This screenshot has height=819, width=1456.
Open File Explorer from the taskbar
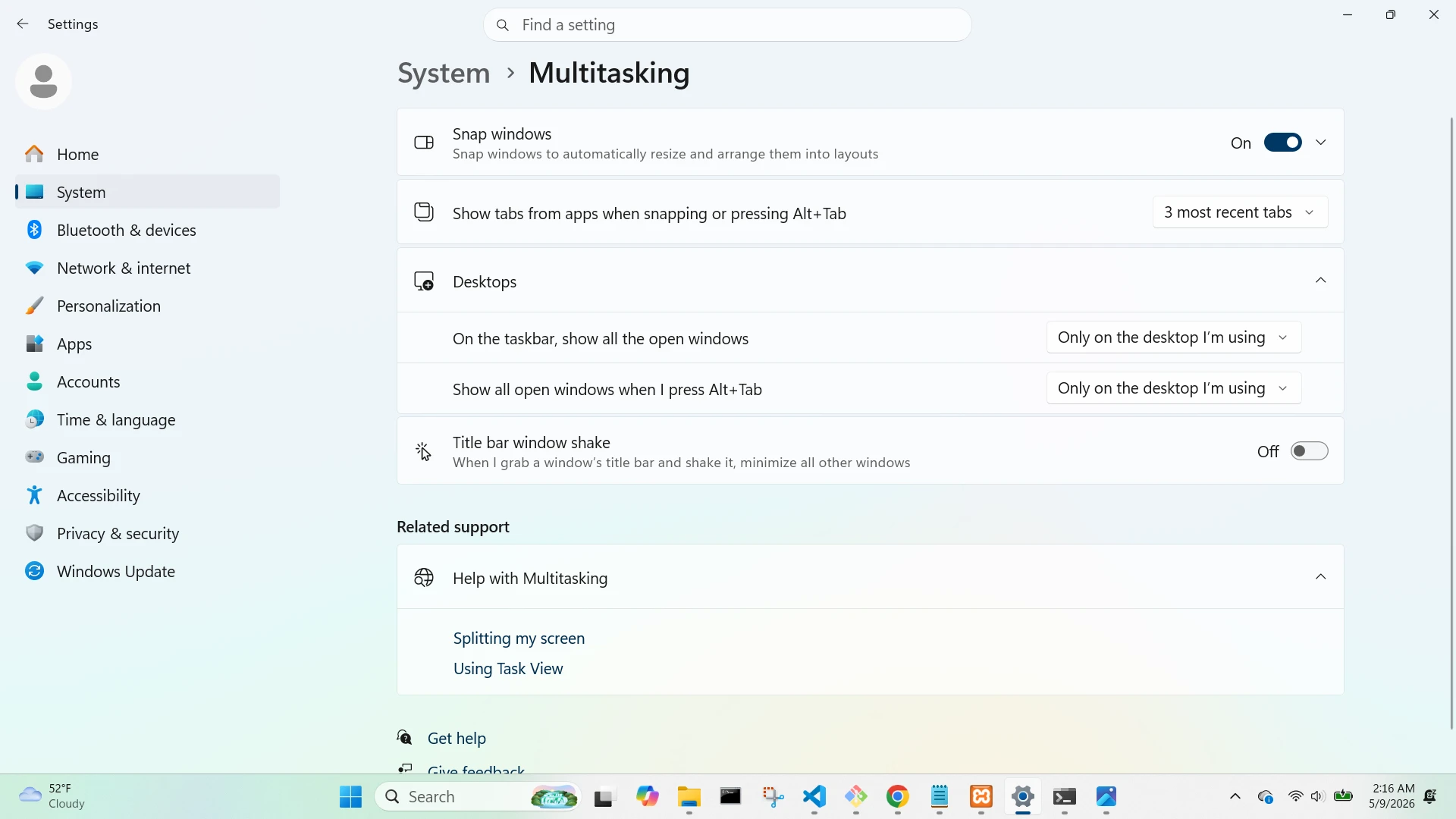[689, 797]
